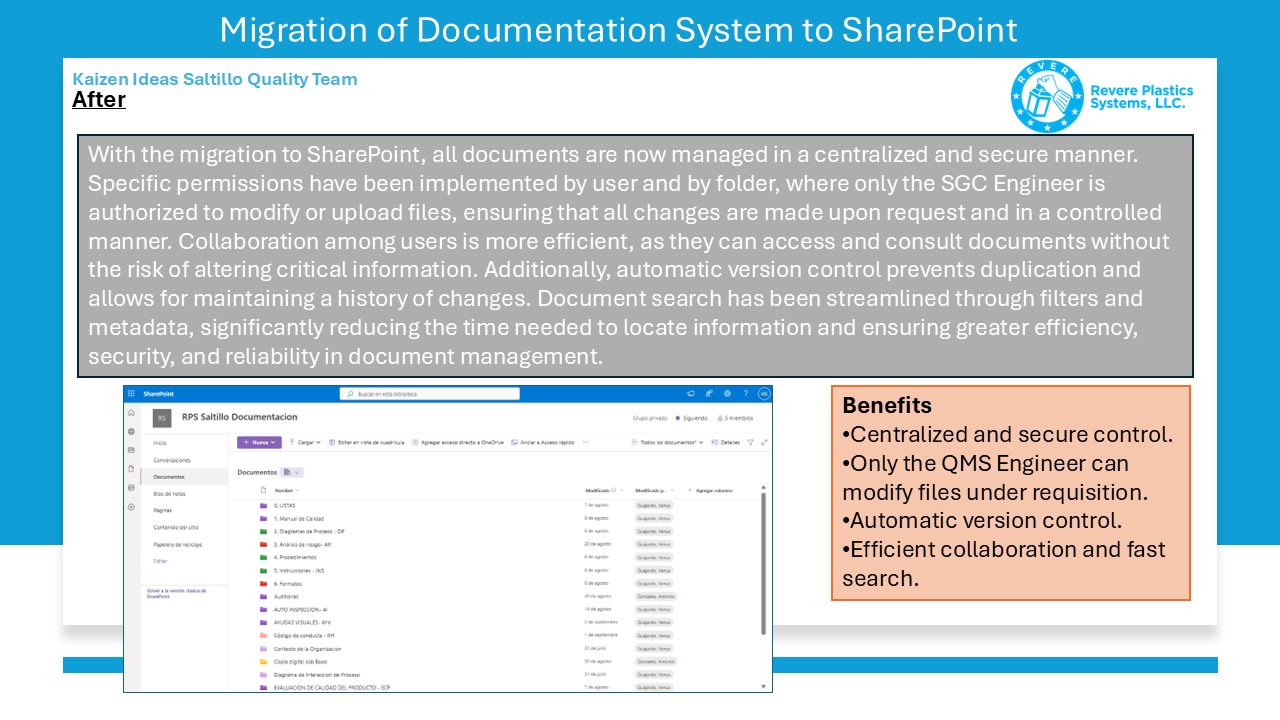Toggle the Detalles pane button
Viewport: 1280px width, 720px height.
coord(726,442)
